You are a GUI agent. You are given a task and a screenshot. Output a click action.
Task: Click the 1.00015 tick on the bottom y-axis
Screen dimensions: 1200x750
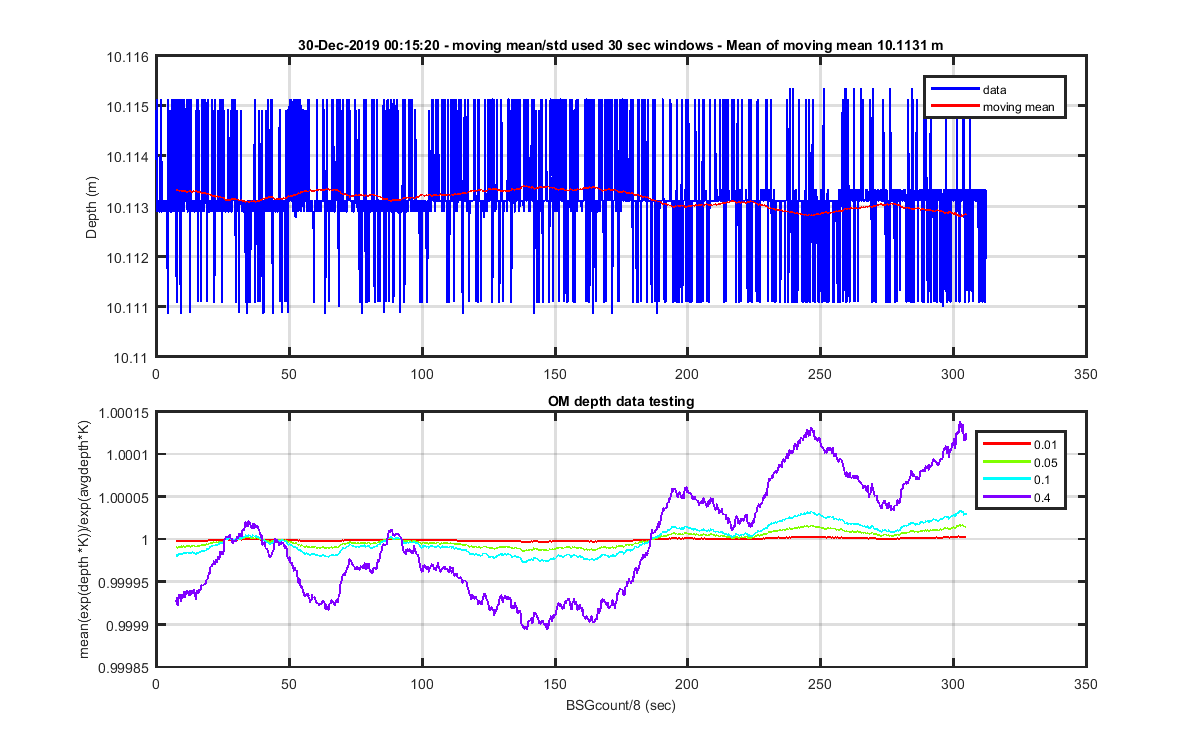[126, 414]
